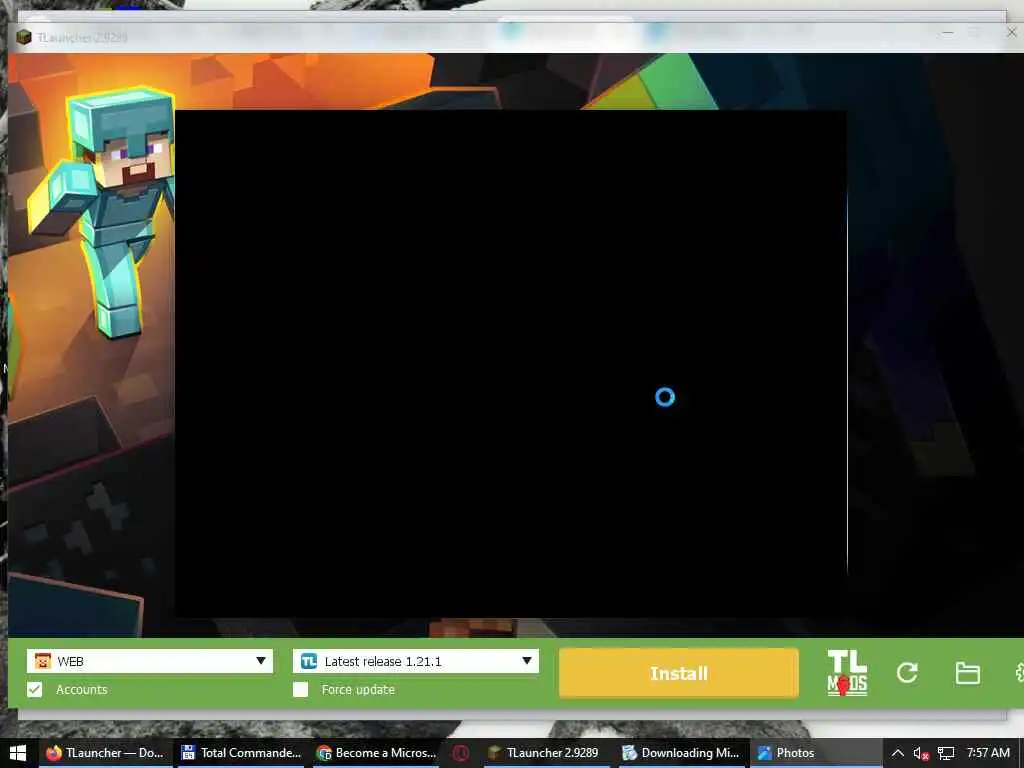Expand the Latest release 1.21.1 version dropdown
Image resolution: width=1024 pixels, height=768 pixels.
click(x=415, y=661)
